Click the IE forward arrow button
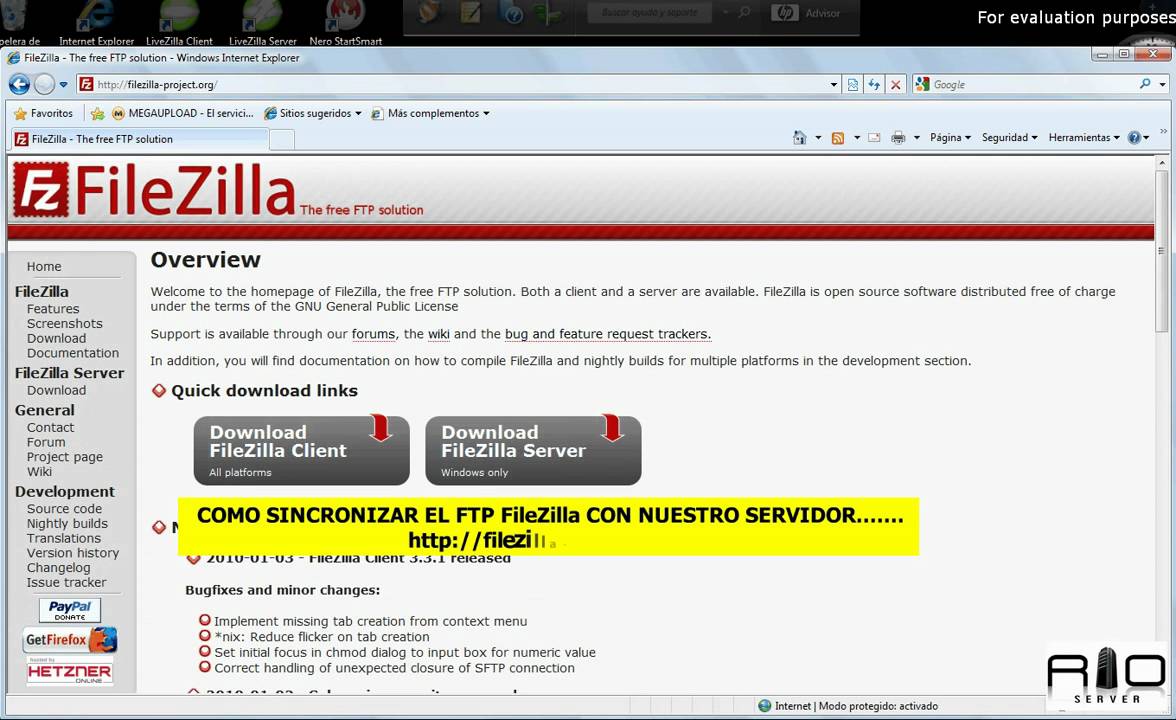Viewport: 1176px width, 720px height. [44, 85]
